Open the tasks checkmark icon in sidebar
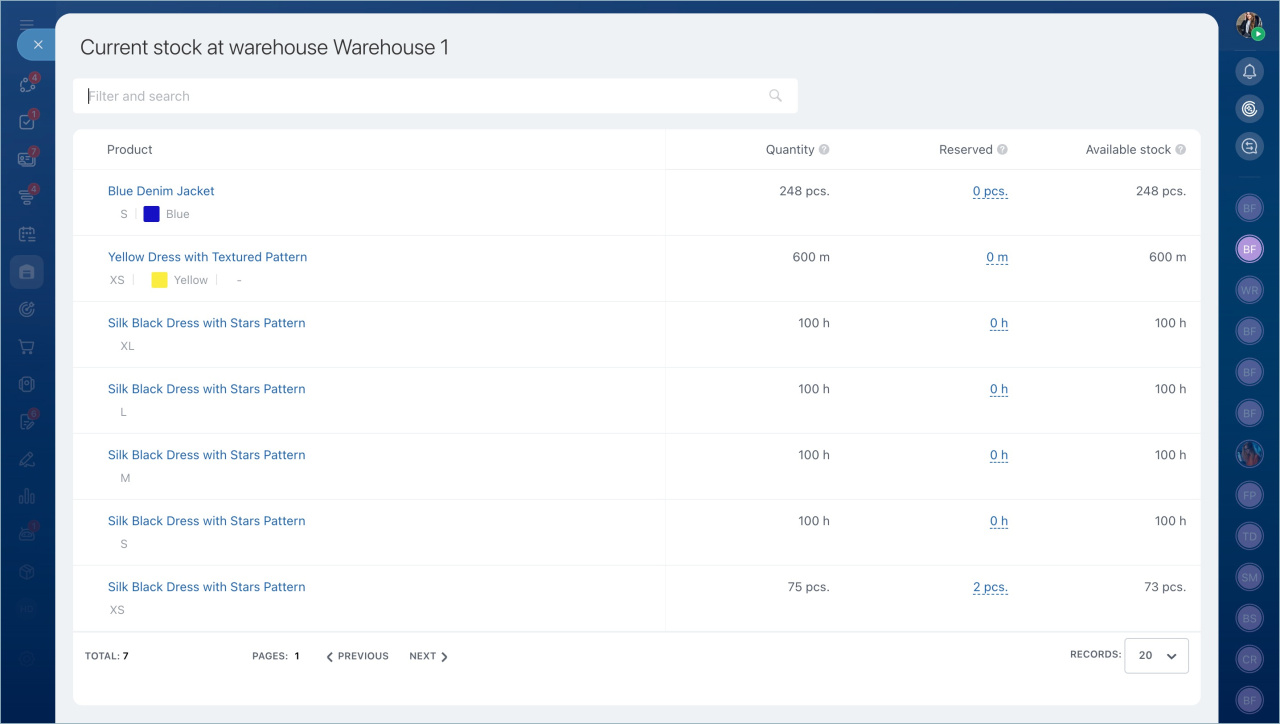This screenshot has width=1280, height=724. [27, 122]
